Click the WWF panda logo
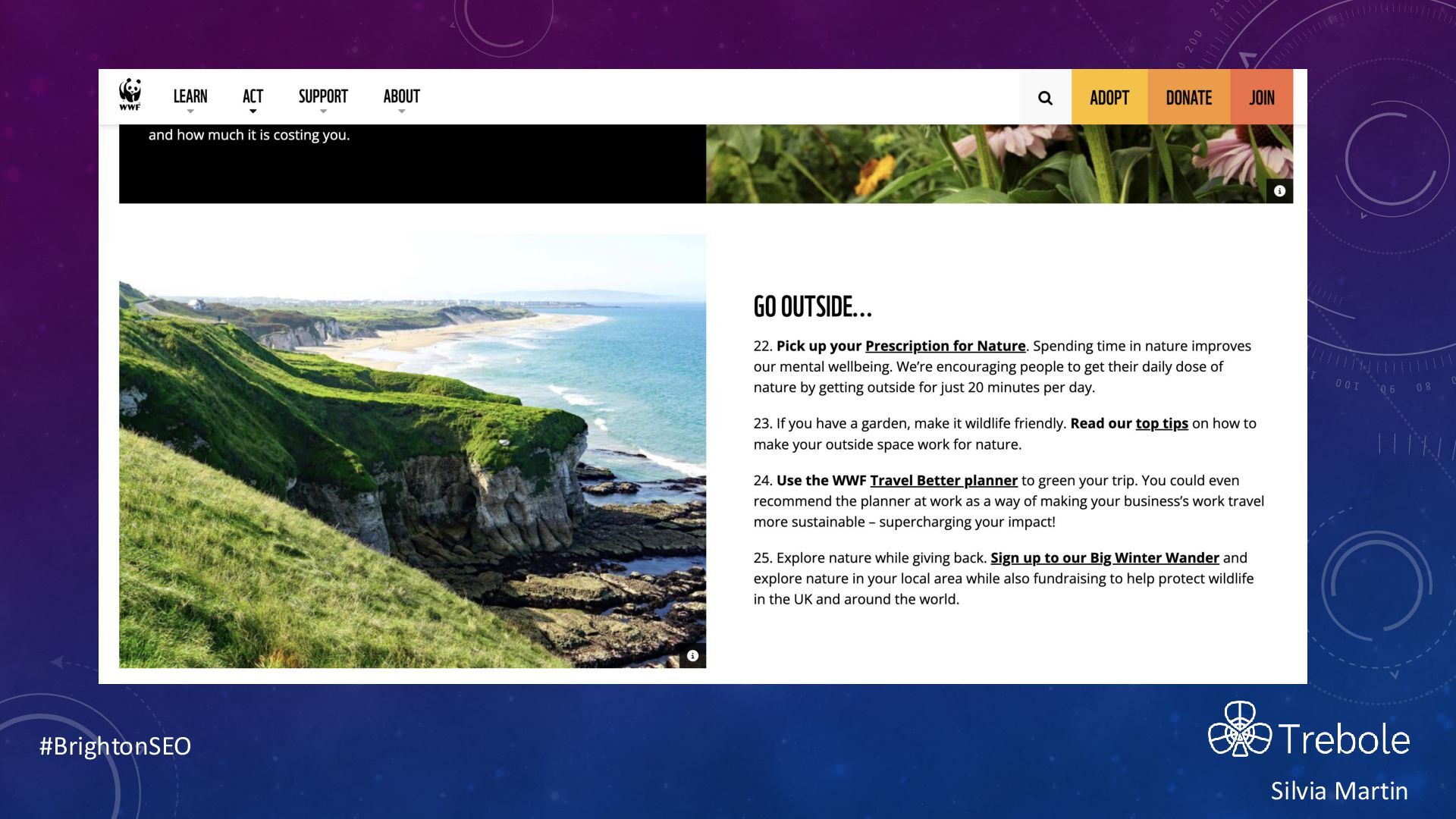 [x=130, y=95]
